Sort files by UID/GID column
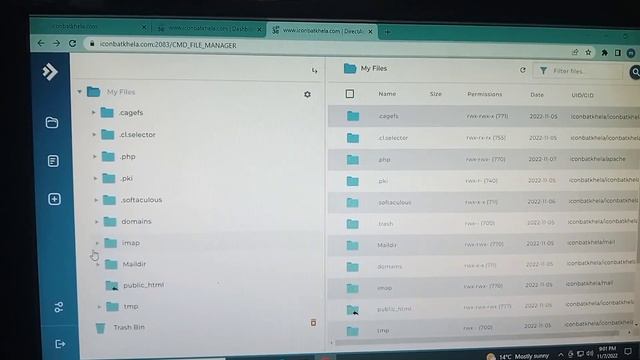The image size is (640, 360). point(582,95)
